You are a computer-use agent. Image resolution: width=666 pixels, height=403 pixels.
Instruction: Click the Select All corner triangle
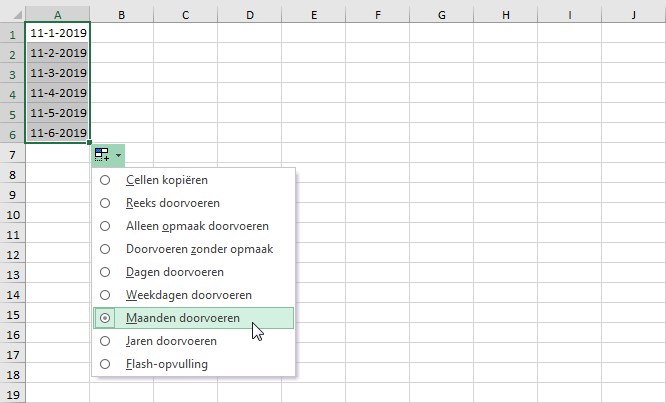(x=17, y=15)
